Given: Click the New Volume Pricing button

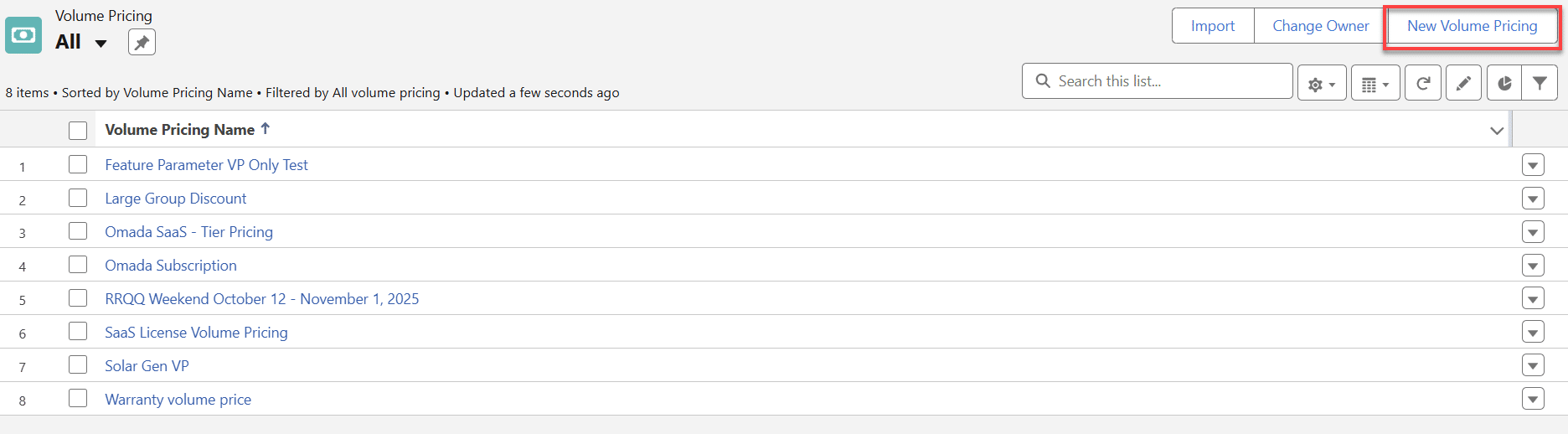Looking at the screenshot, I should [x=1472, y=26].
